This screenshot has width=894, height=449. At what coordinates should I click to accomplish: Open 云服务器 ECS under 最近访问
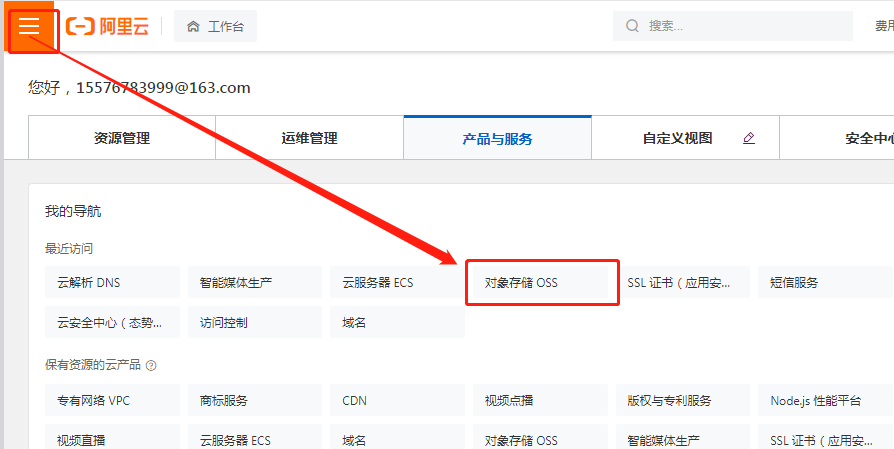397,282
